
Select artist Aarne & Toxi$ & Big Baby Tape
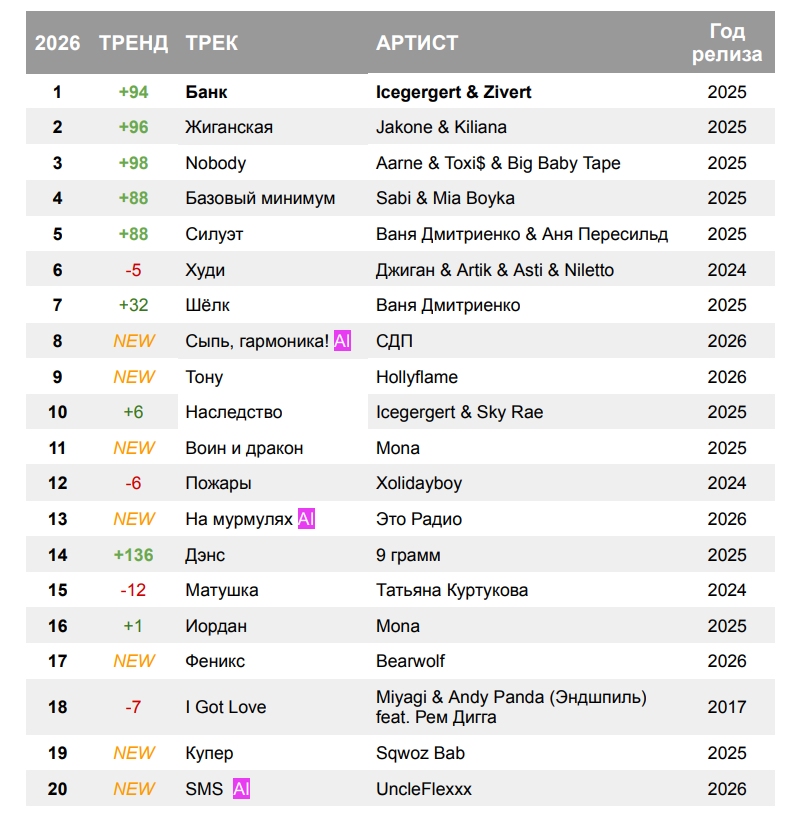[498, 163]
